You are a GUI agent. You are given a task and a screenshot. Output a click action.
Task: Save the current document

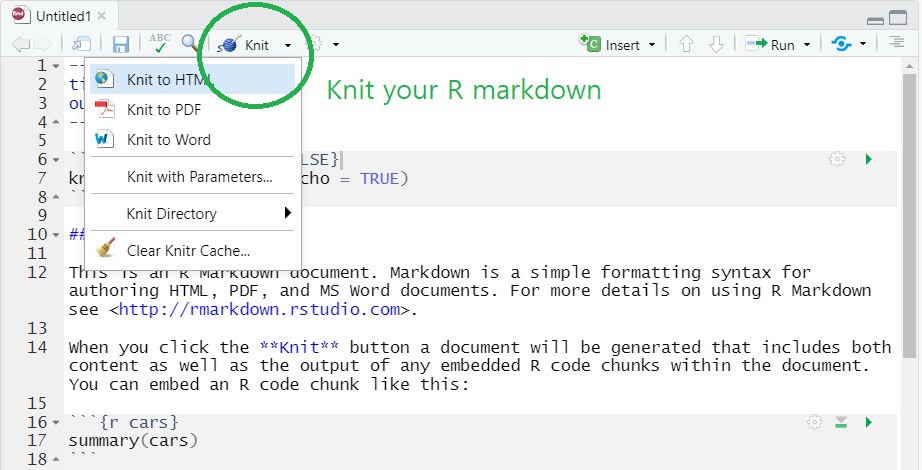click(121, 45)
